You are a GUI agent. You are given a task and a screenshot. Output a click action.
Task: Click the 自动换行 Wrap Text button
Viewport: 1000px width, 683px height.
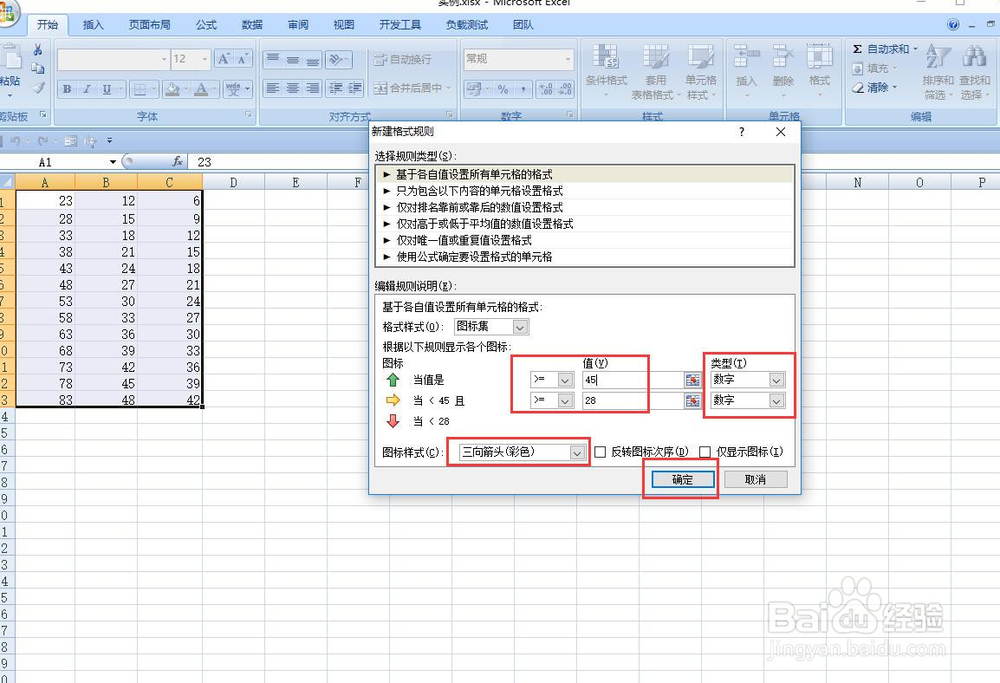pos(402,59)
